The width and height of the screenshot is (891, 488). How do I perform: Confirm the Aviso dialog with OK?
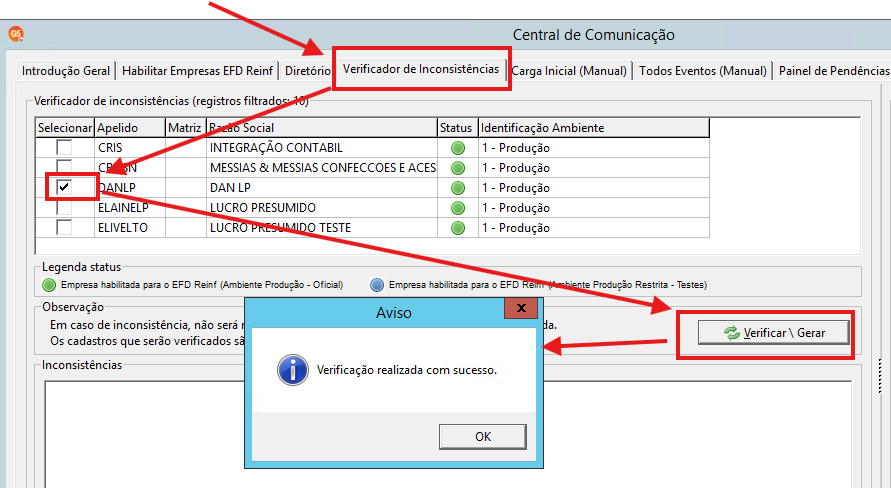click(483, 436)
